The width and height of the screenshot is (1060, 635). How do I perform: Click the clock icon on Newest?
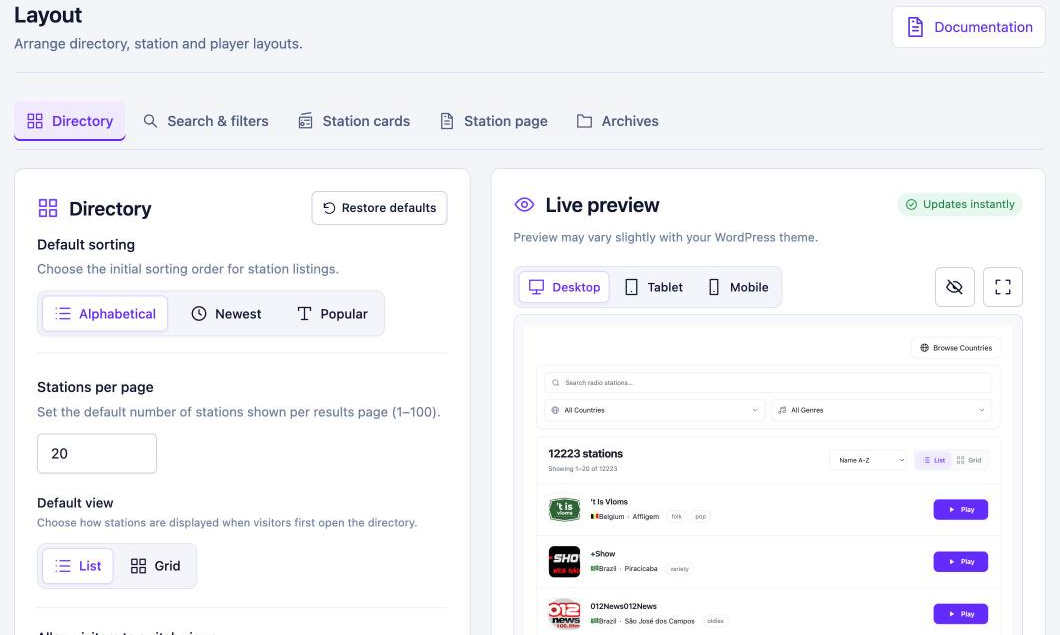click(x=199, y=314)
